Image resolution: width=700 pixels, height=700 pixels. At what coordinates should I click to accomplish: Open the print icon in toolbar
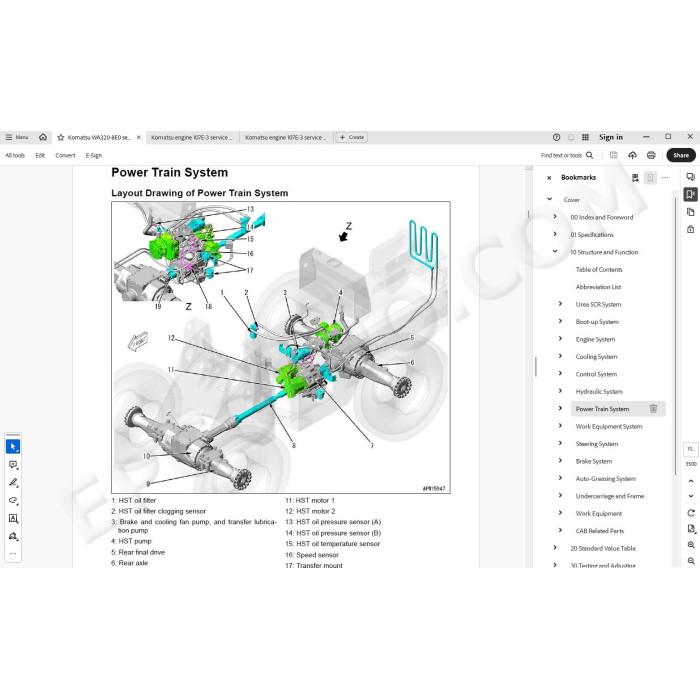click(x=651, y=155)
